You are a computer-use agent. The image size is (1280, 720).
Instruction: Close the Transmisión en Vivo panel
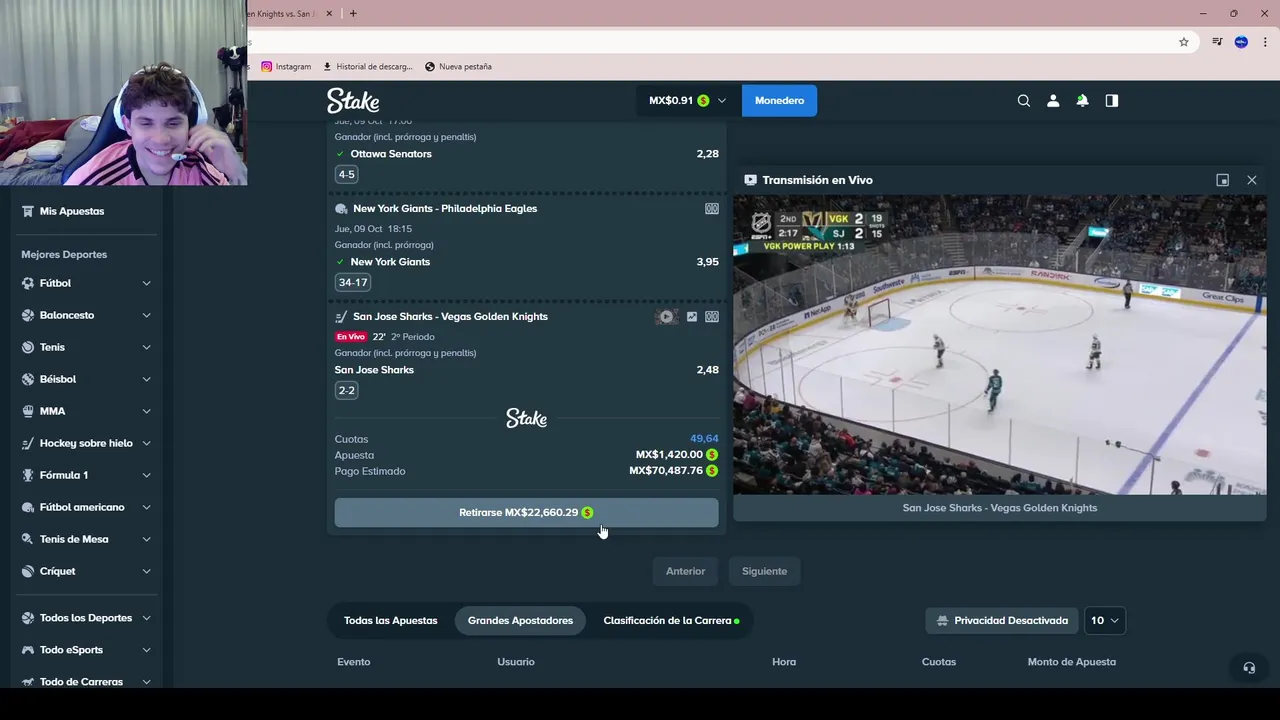[x=1252, y=180]
